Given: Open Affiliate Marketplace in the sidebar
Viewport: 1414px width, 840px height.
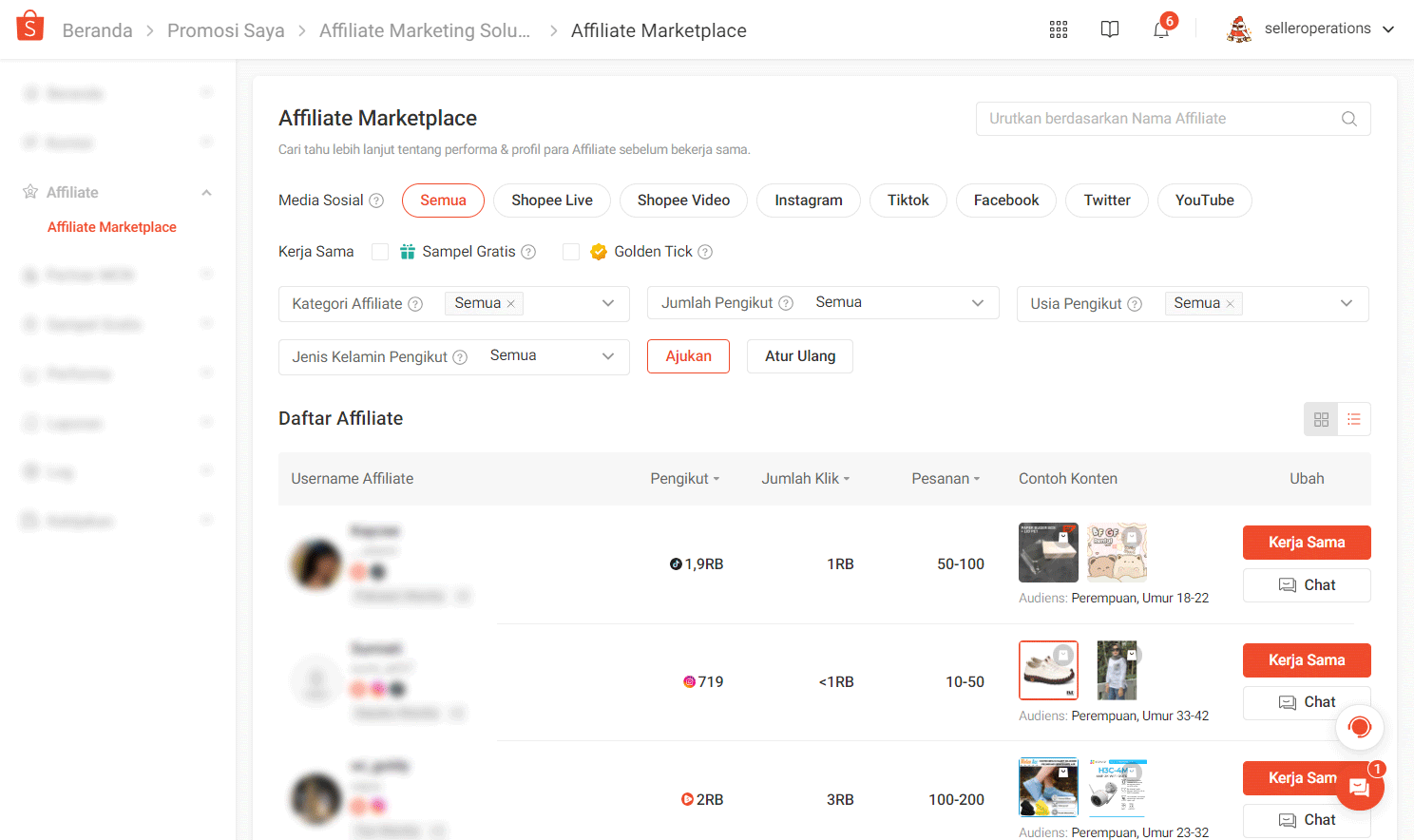Looking at the screenshot, I should click(111, 226).
